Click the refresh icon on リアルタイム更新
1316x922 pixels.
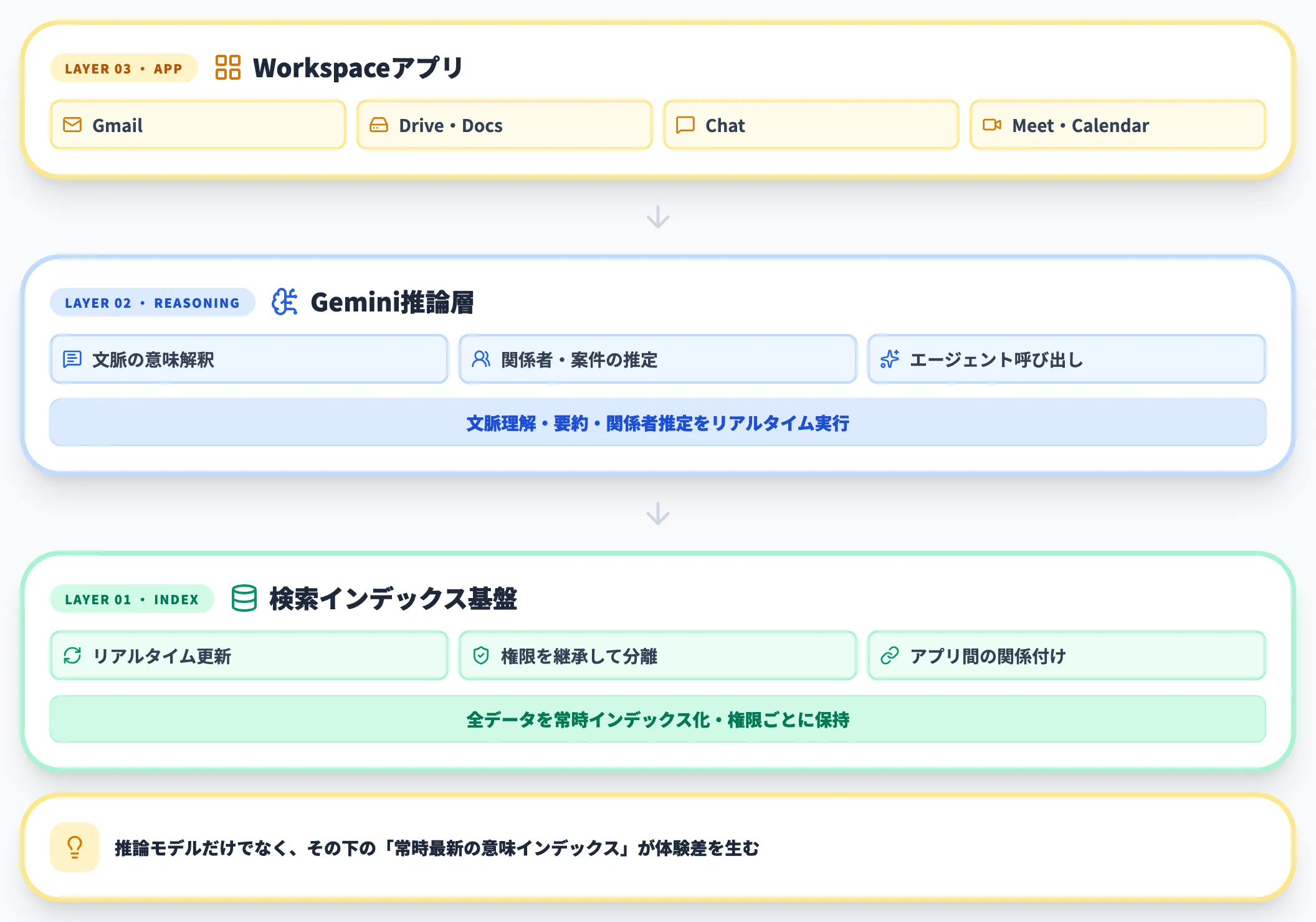tap(72, 655)
